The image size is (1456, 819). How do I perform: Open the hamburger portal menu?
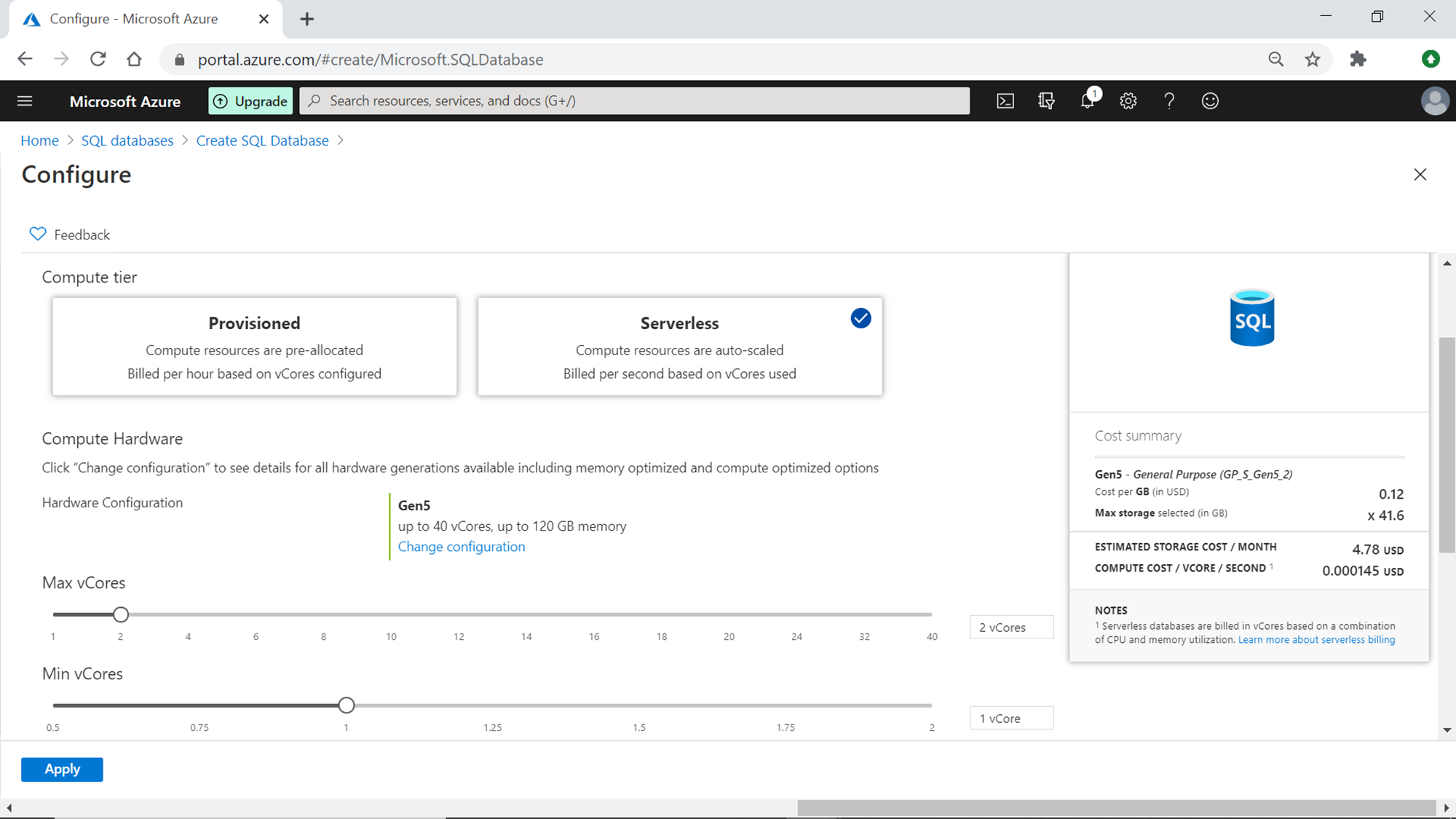[x=25, y=101]
